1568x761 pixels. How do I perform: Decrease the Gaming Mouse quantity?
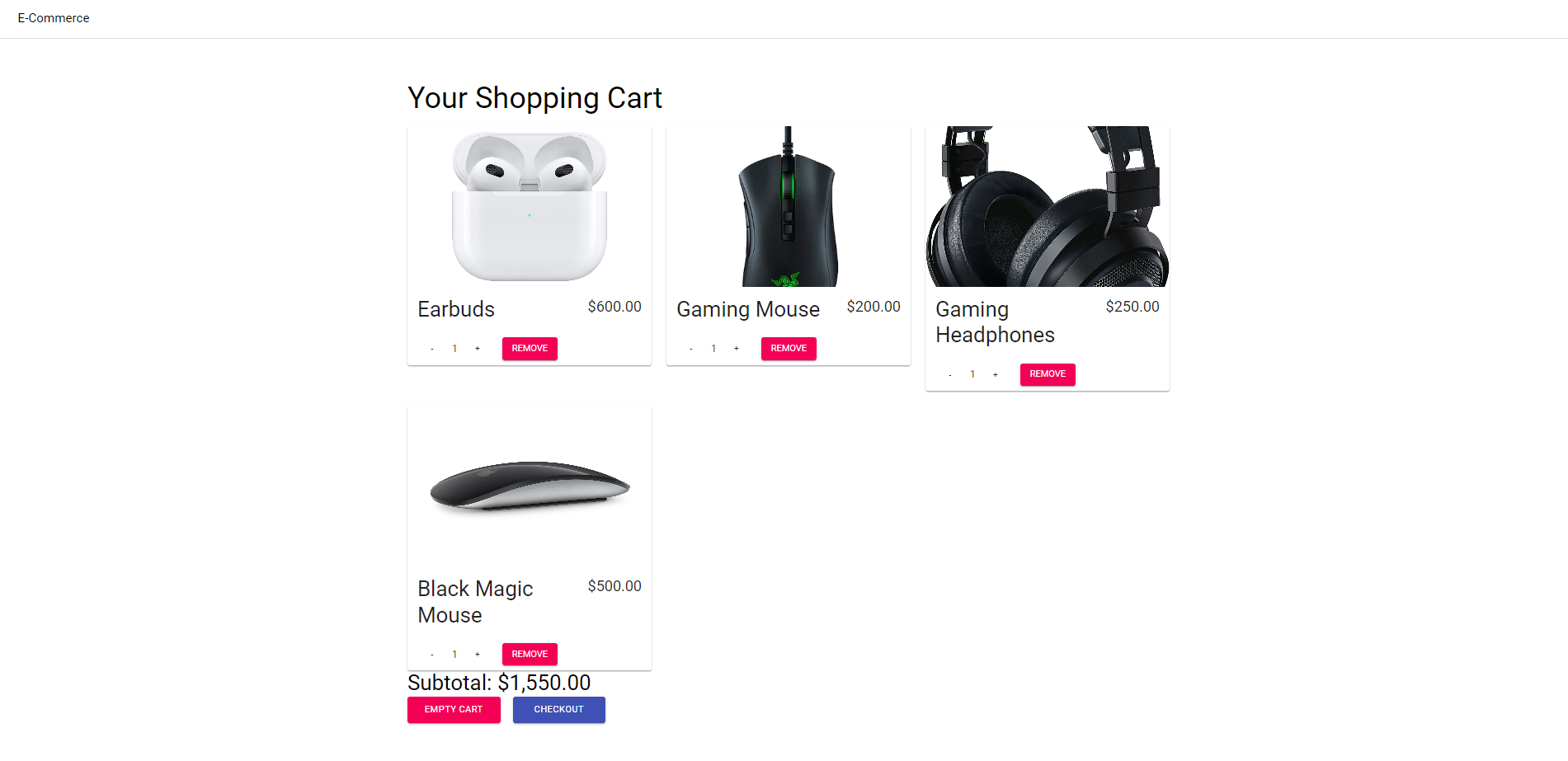tap(690, 348)
